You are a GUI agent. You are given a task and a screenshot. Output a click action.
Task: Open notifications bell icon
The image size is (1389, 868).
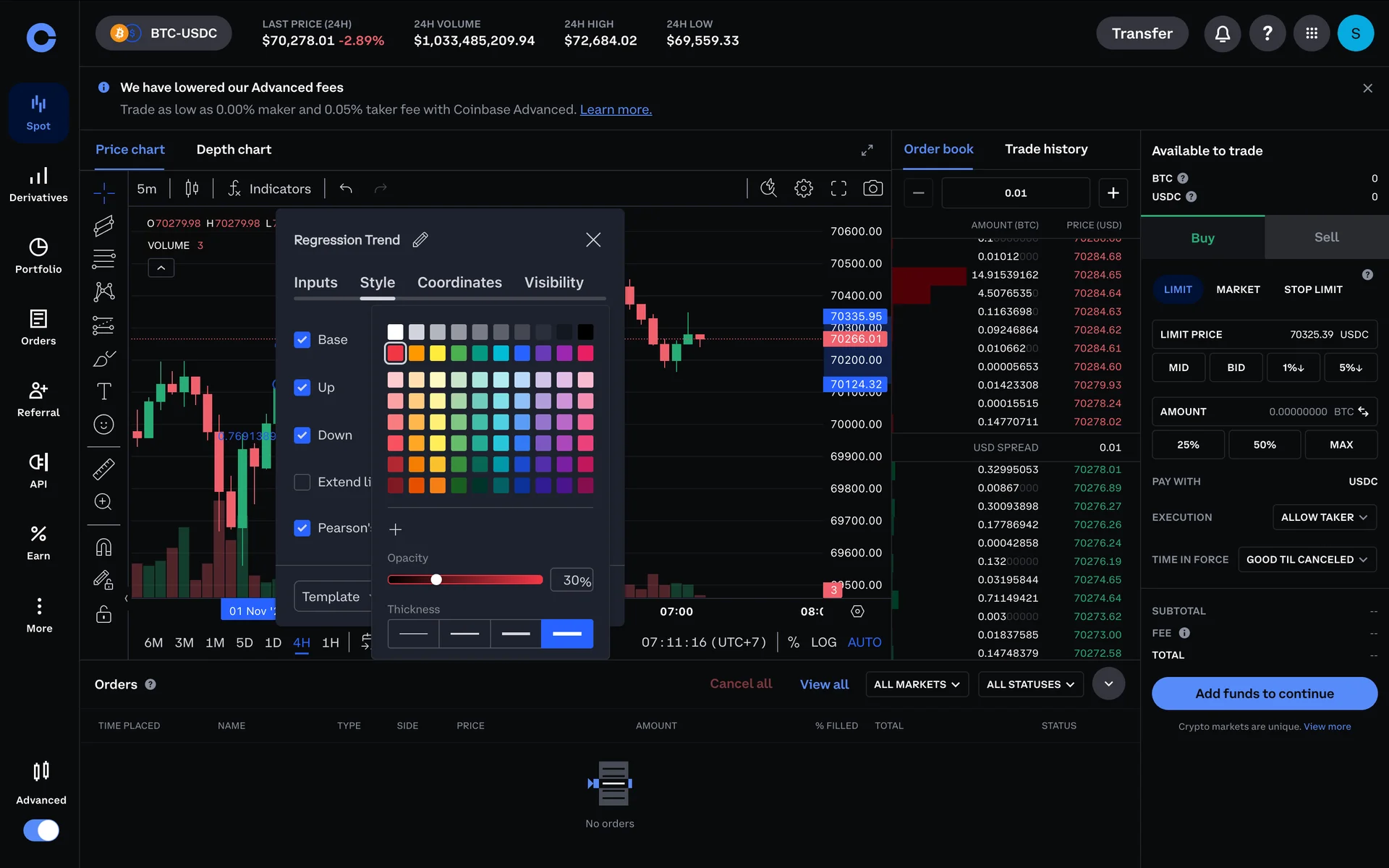(x=1222, y=33)
